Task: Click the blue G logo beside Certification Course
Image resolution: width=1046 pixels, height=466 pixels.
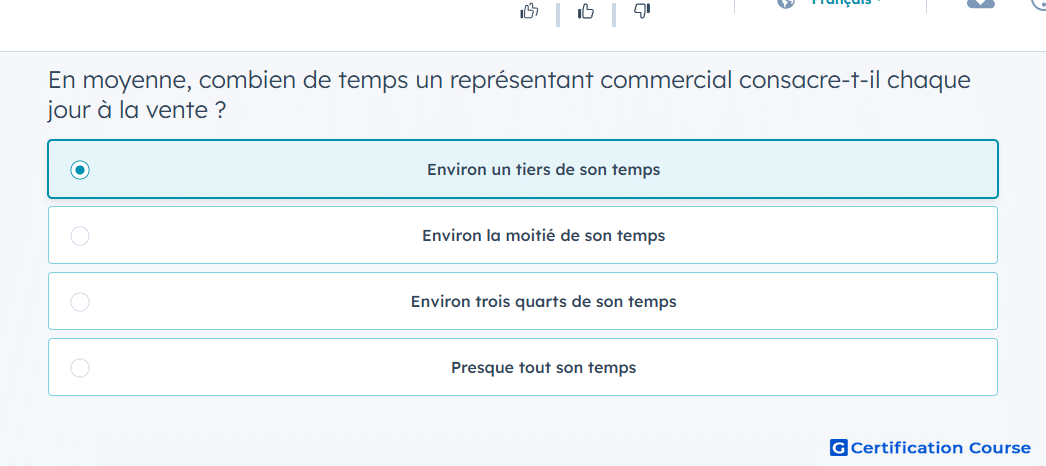Action: (839, 447)
